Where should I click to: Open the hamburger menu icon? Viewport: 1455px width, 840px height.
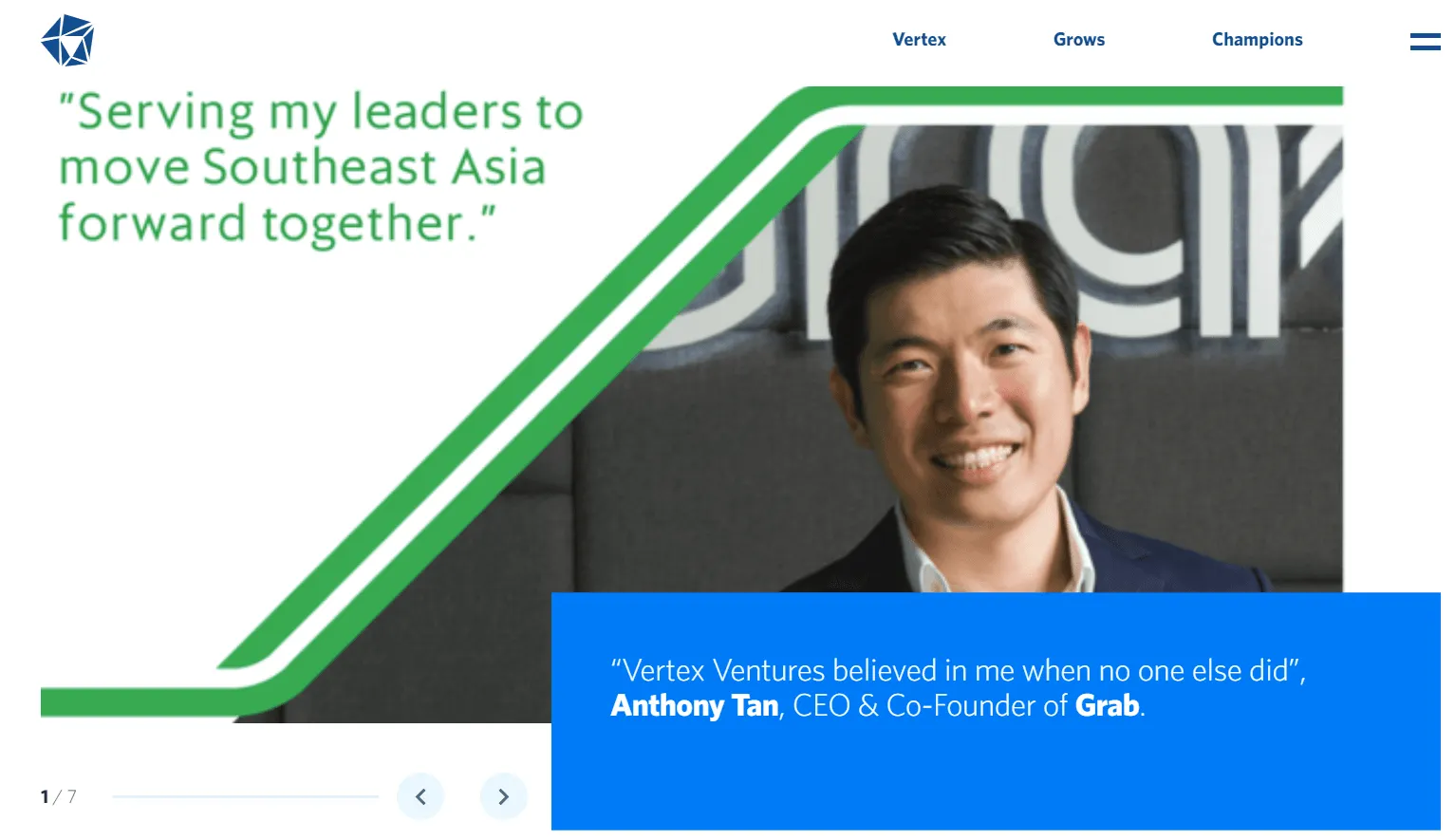coord(1425,41)
